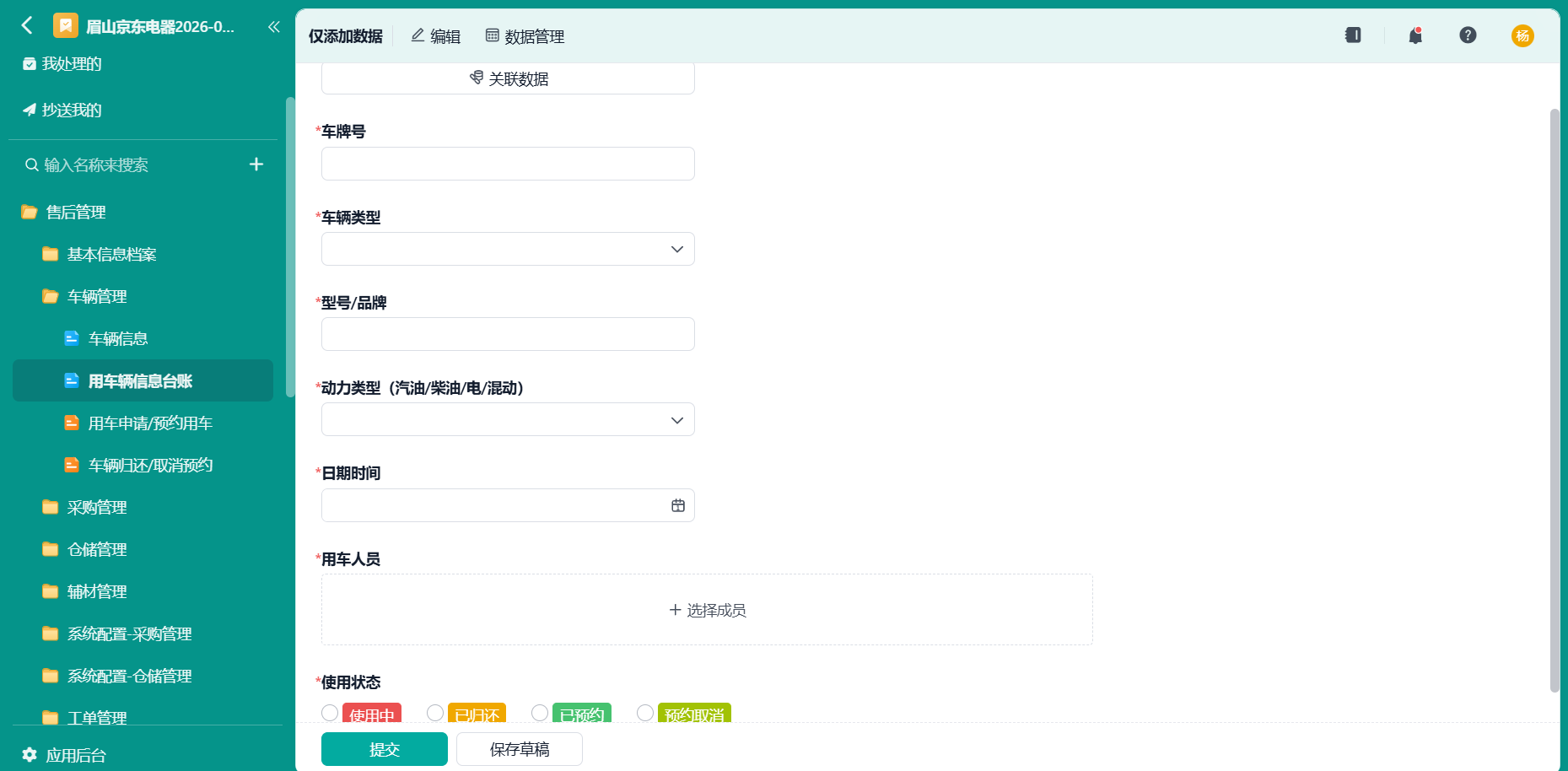Click the 售后管理 folder icon
1568x771 pixels.
(x=30, y=212)
